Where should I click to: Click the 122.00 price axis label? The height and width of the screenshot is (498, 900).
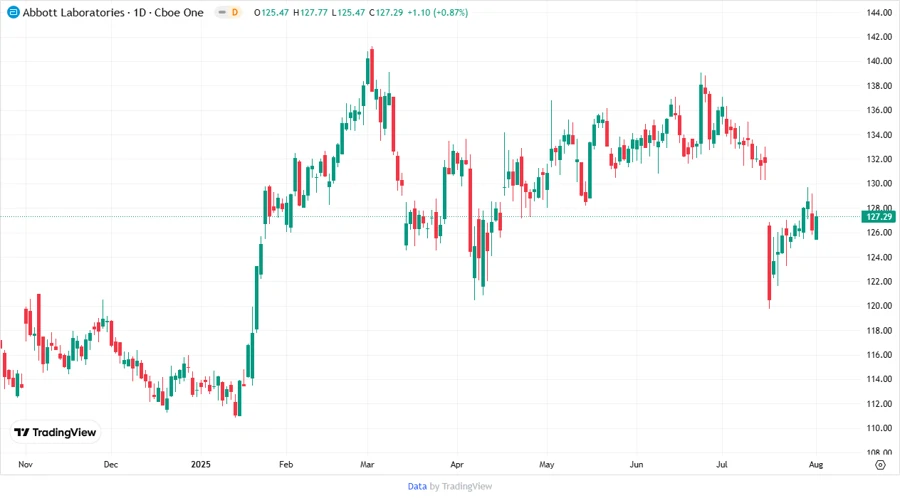[879, 281]
